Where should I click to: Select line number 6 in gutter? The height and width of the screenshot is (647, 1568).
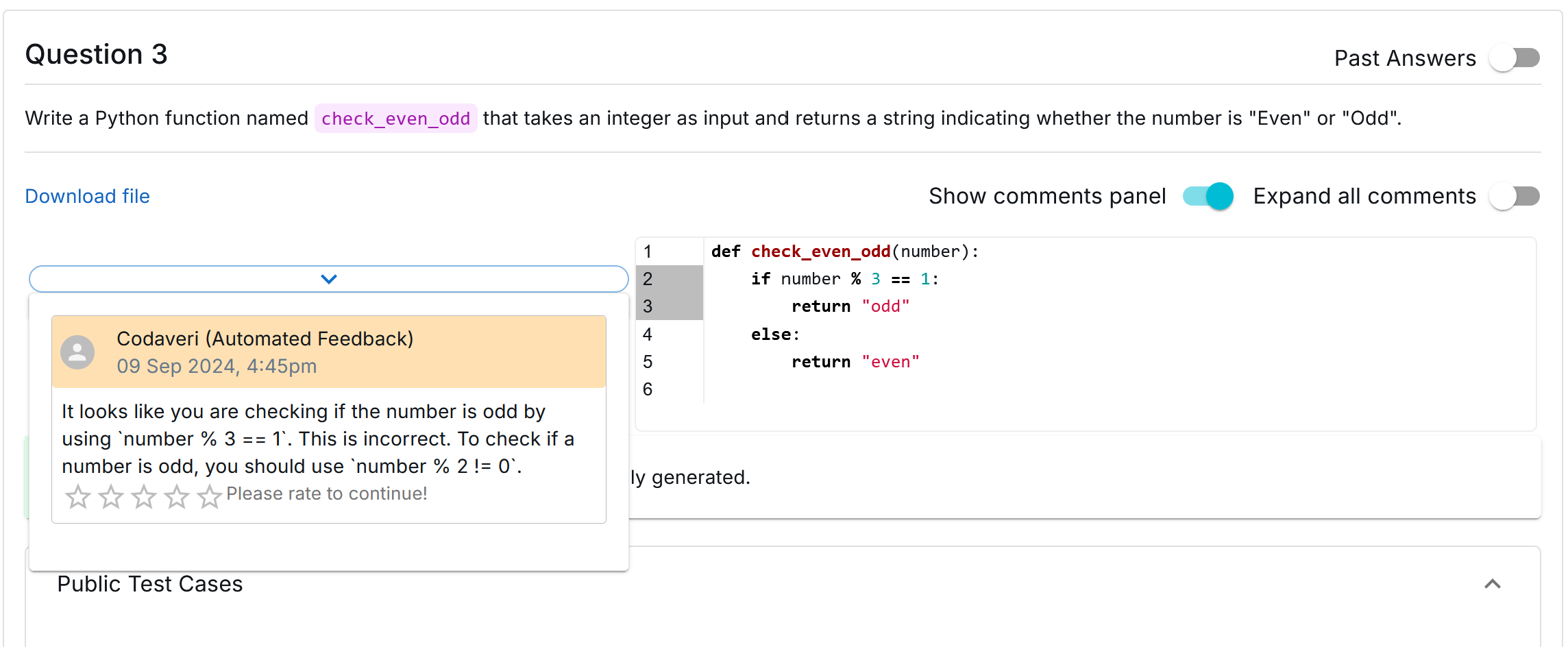pos(648,389)
